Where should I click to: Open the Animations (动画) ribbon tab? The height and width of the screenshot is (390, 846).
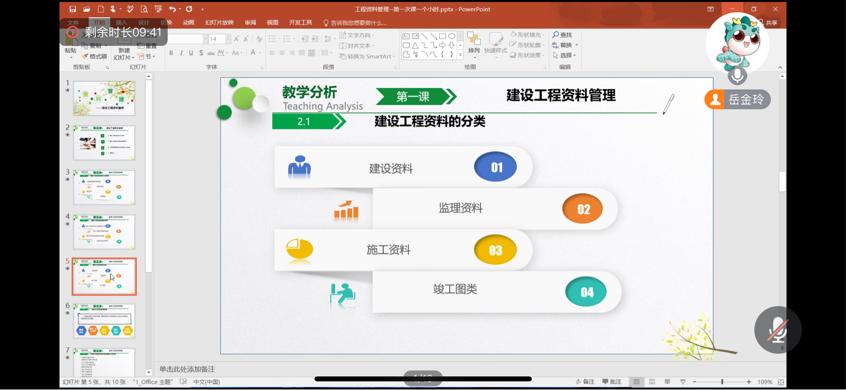point(188,23)
